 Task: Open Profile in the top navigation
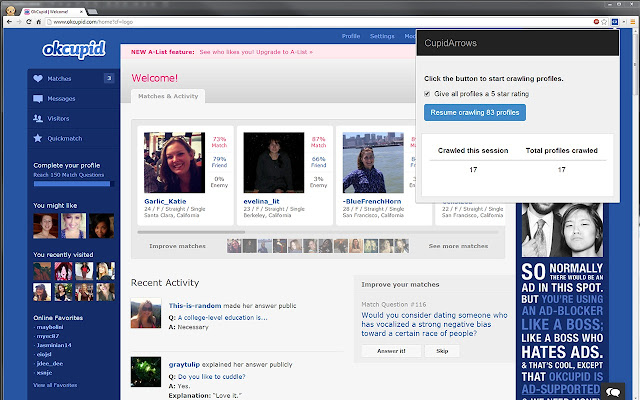tap(351, 36)
